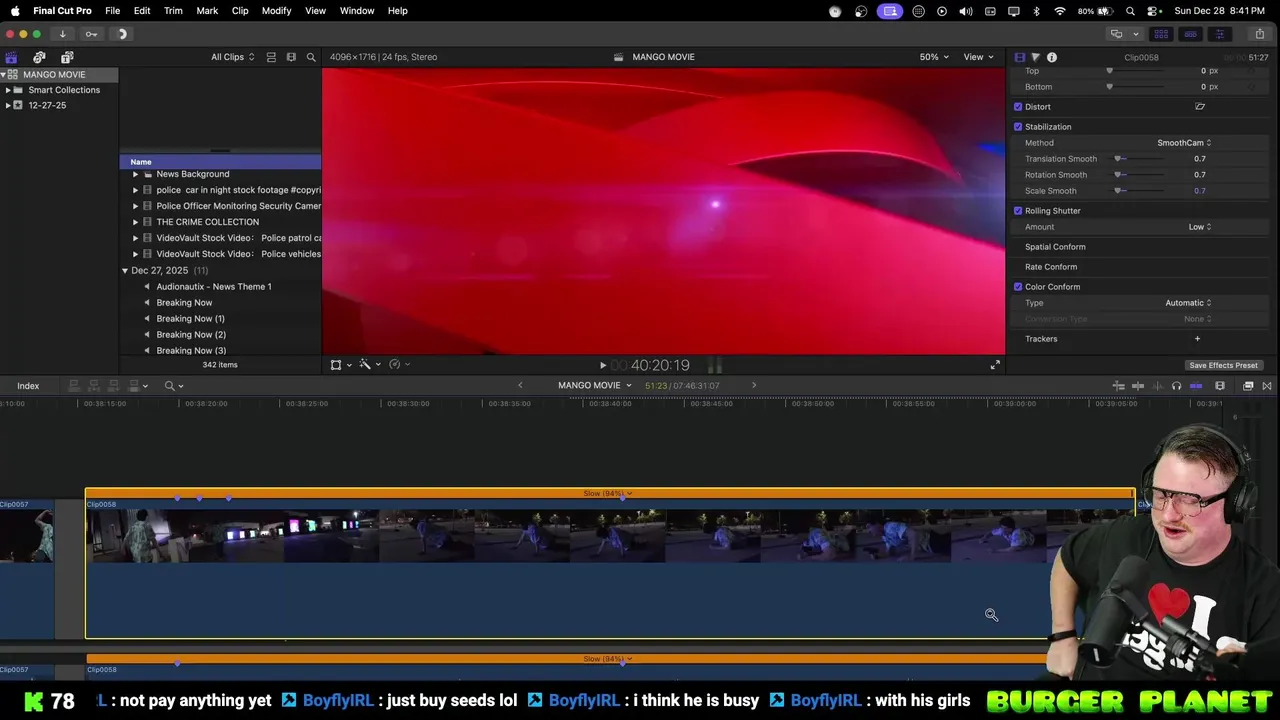This screenshot has height=720, width=1280.
Task: Show the Libraries sidebar clapper icon
Action: click(11, 57)
